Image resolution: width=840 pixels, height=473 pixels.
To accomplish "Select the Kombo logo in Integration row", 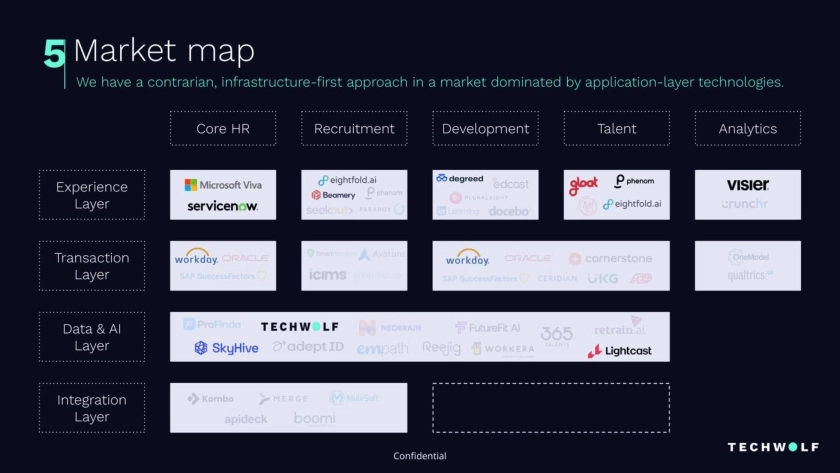I will (210, 399).
